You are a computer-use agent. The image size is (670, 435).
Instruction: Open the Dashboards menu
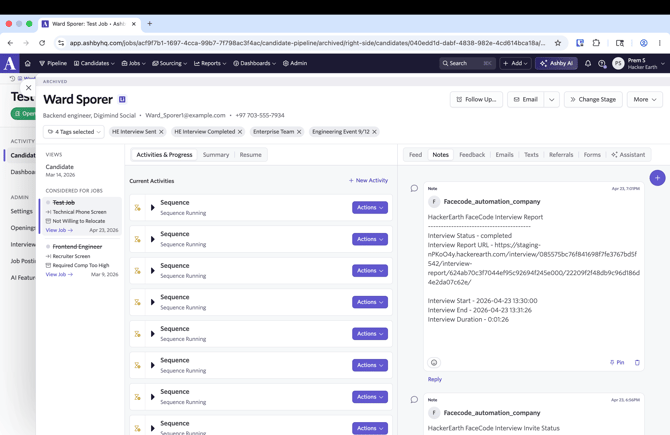click(x=254, y=63)
